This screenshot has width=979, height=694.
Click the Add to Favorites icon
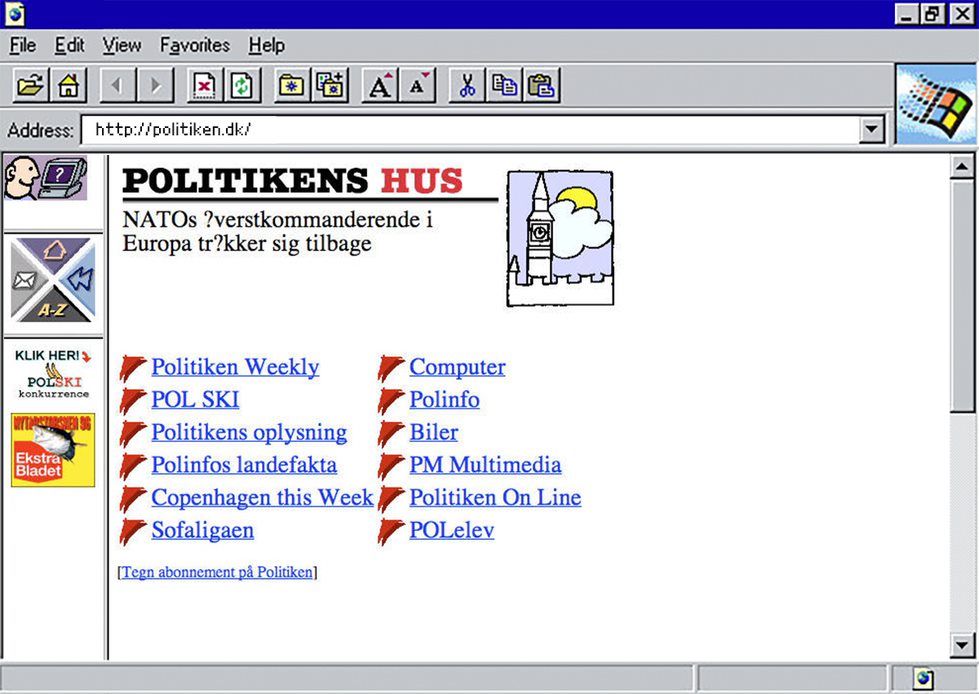pyautogui.click(x=330, y=85)
